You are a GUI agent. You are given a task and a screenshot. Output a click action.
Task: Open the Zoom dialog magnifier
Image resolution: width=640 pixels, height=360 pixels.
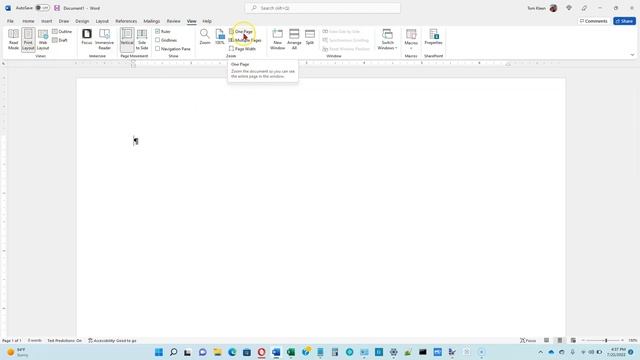(205, 37)
